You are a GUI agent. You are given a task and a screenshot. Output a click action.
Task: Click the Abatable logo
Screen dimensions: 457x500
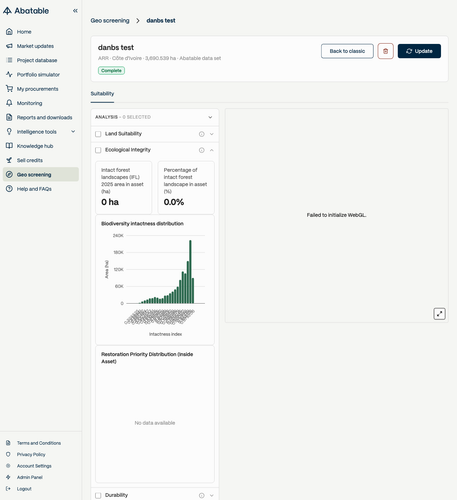coord(26,11)
